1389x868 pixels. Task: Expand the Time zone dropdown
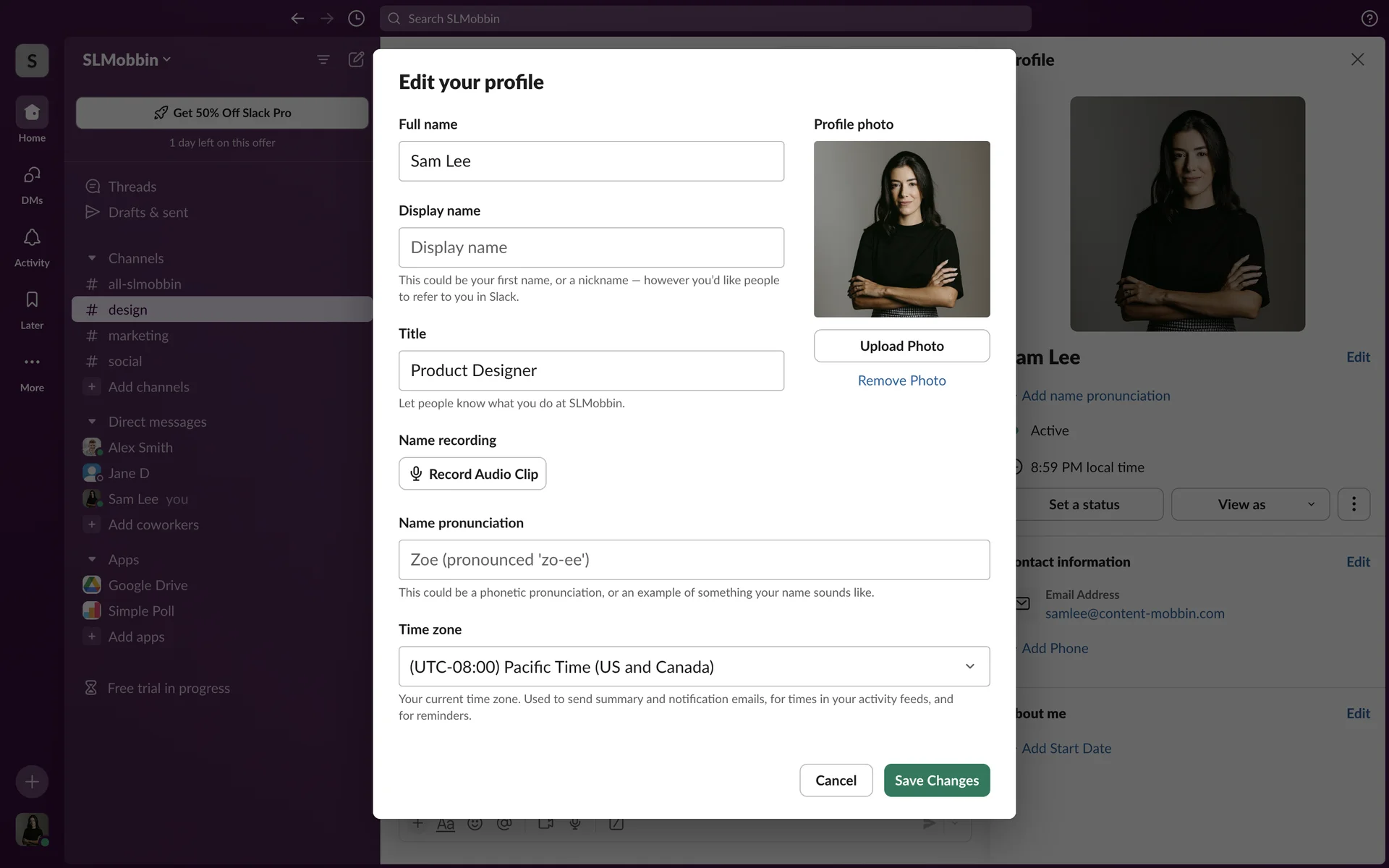point(694,666)
